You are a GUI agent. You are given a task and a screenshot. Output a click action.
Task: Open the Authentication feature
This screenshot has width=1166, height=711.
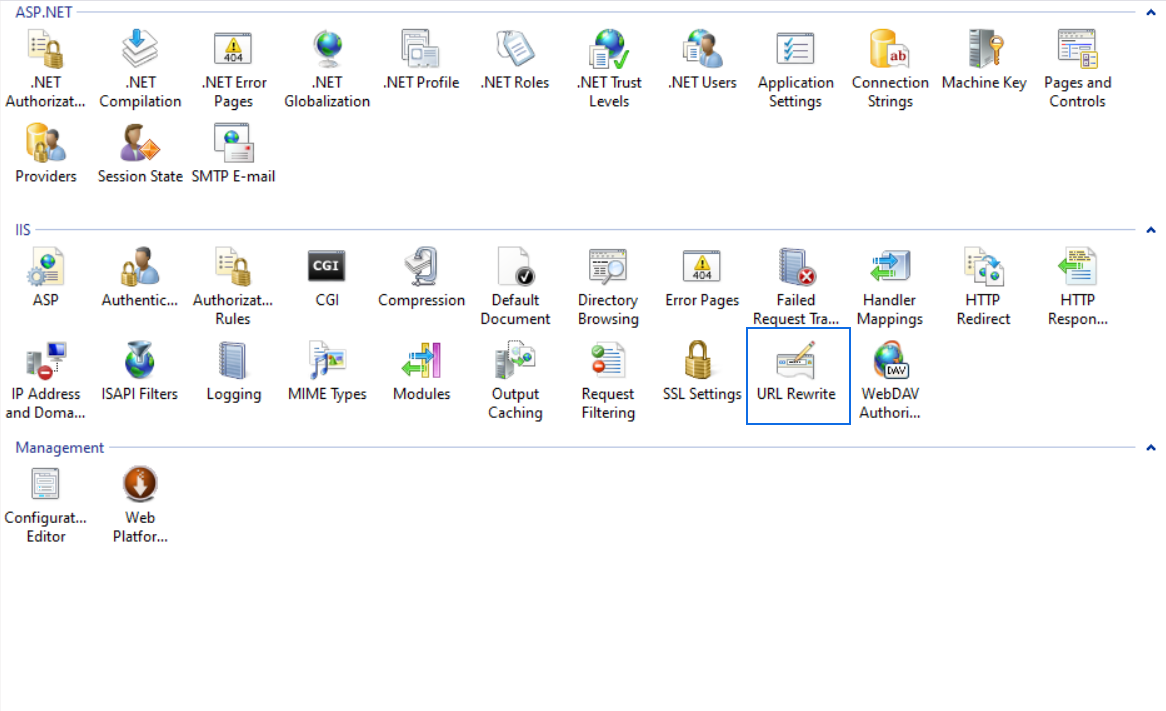click(x=140, y=267)
